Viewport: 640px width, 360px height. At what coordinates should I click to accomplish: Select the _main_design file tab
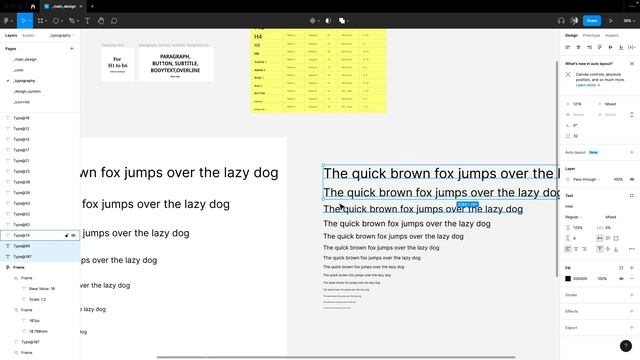click(63, 7)
